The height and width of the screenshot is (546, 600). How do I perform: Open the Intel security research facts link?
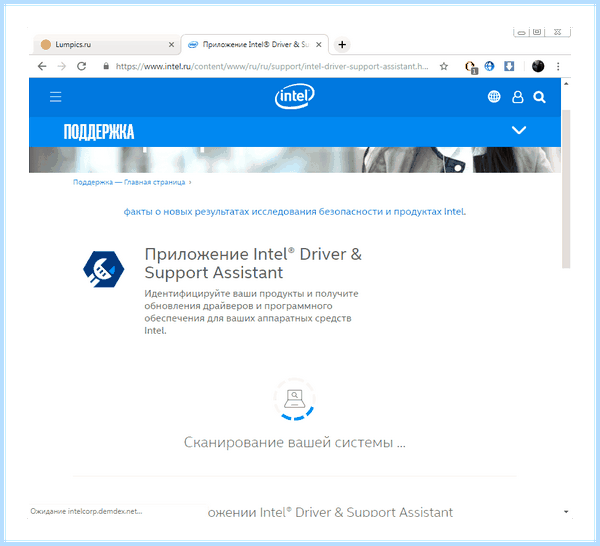(295, 212)
